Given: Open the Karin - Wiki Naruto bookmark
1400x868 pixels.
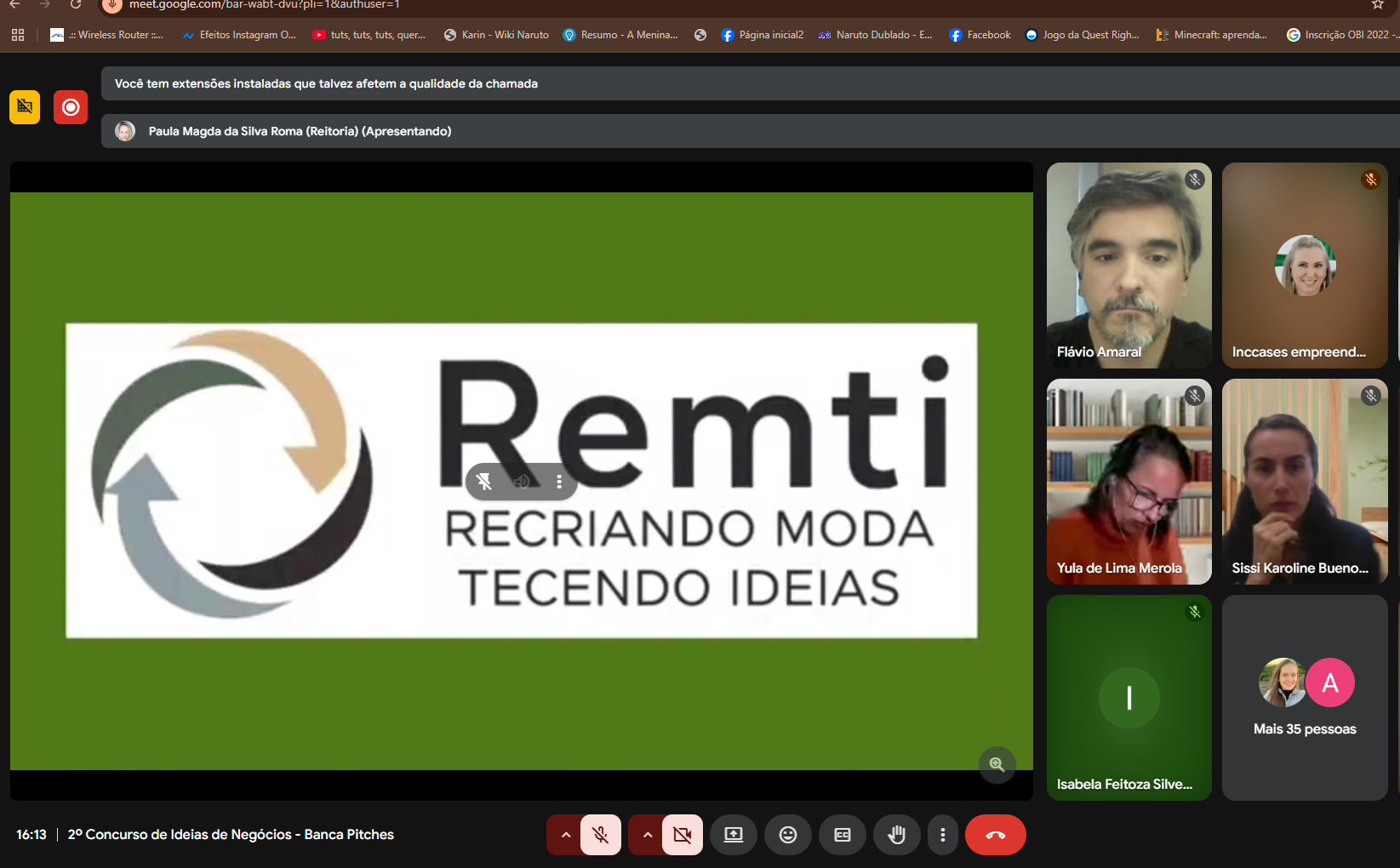Looking at the screenshot, I should [x=496, y=35].
